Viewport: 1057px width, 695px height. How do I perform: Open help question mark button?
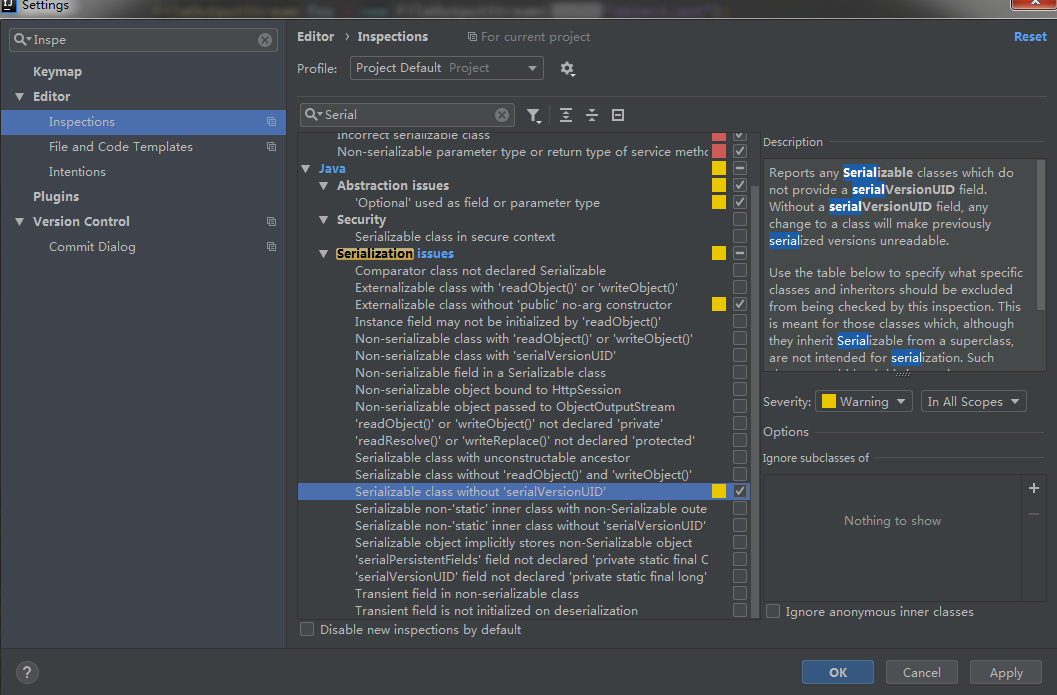pyautogui.click(x=27, y=672)
